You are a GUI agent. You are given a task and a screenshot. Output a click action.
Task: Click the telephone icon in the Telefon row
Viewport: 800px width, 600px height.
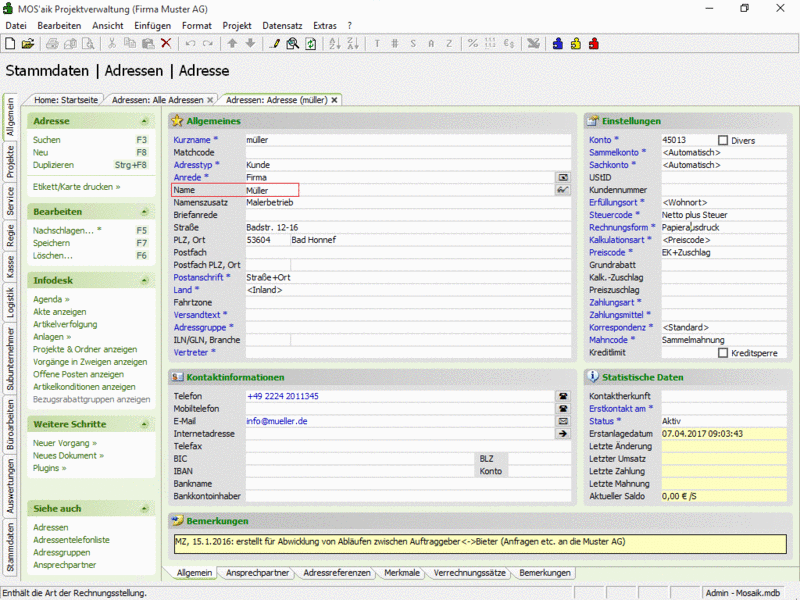563,396
